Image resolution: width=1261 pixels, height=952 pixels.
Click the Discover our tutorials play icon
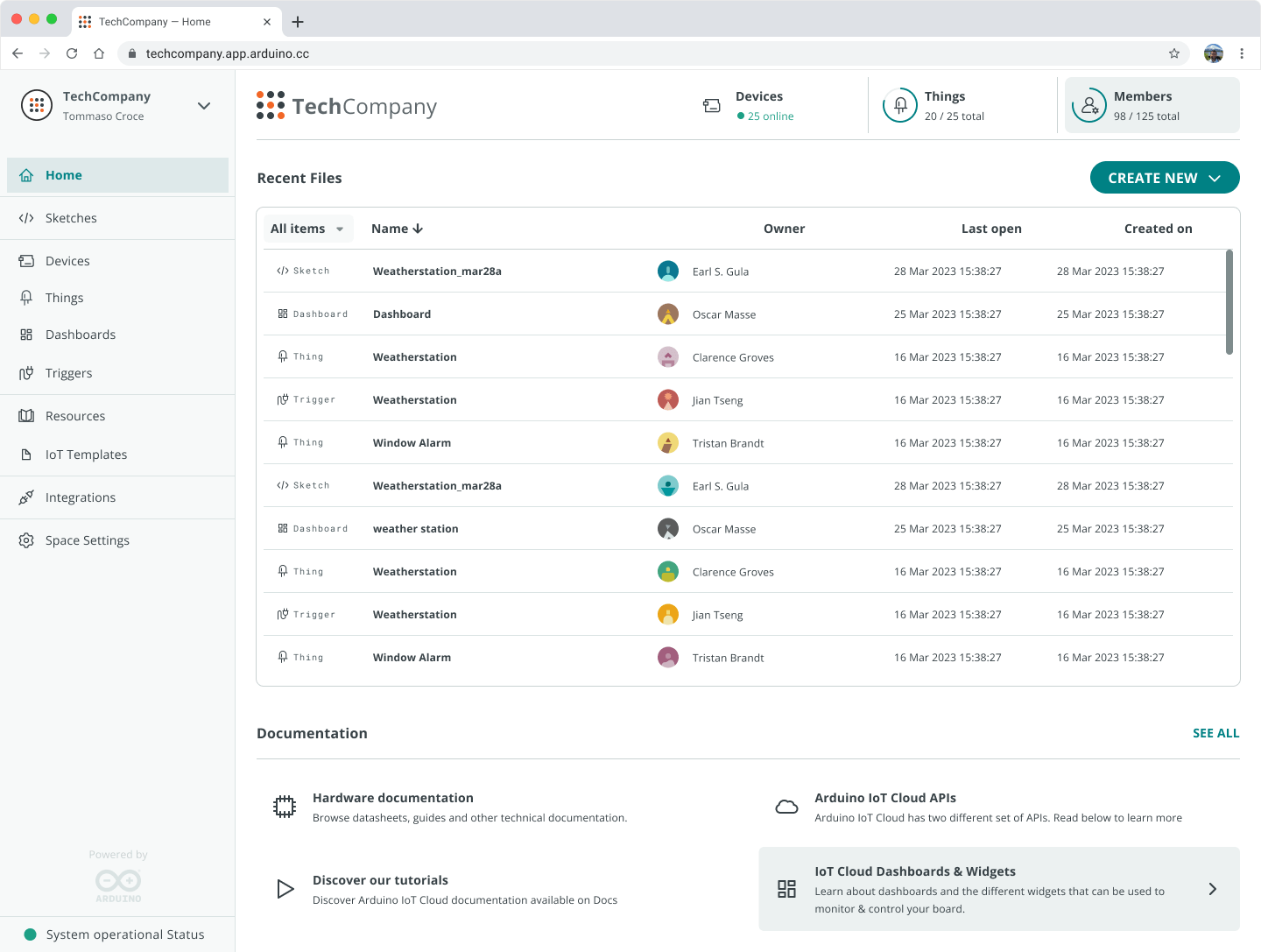(x=285, y=889)
